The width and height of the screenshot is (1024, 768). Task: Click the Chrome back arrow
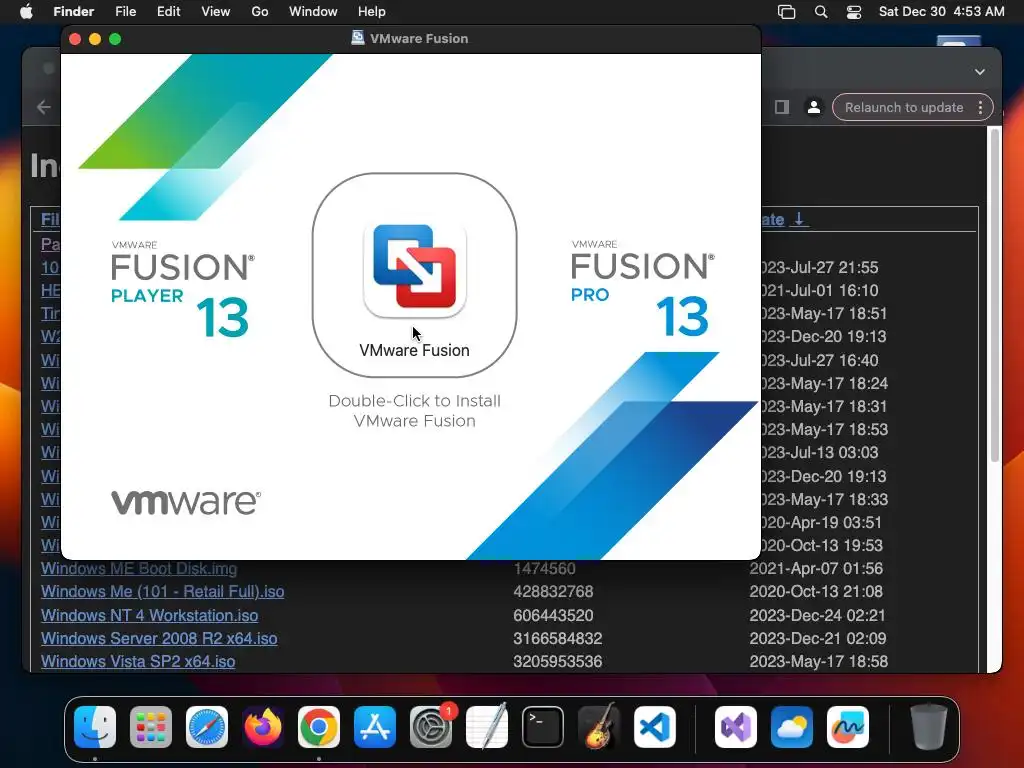coord(44,107)
